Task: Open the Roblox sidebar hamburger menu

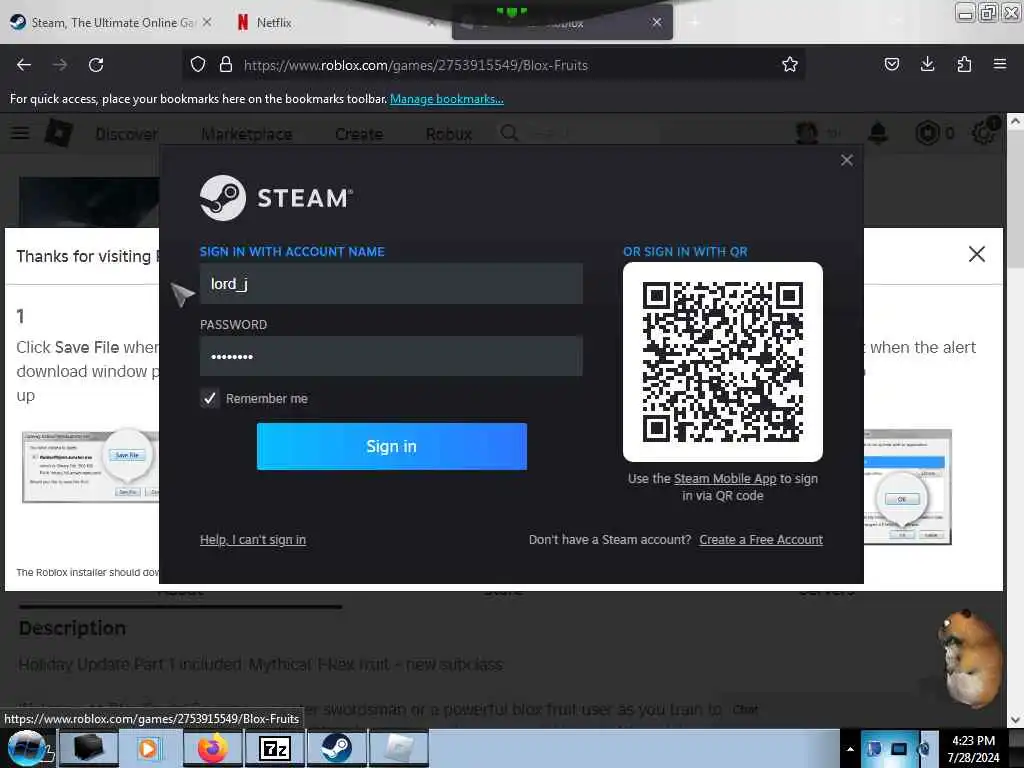Action: (x=20, y=133)
